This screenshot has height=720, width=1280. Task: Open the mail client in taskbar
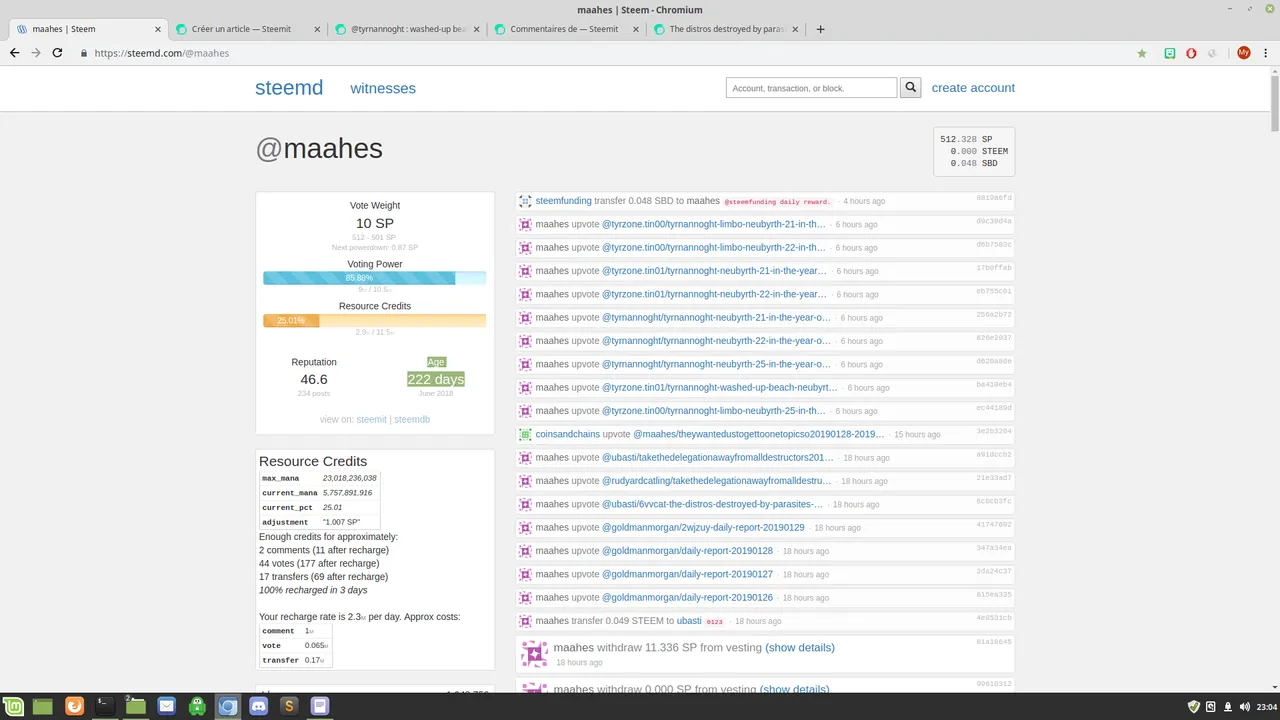click(x=166, y=706)
